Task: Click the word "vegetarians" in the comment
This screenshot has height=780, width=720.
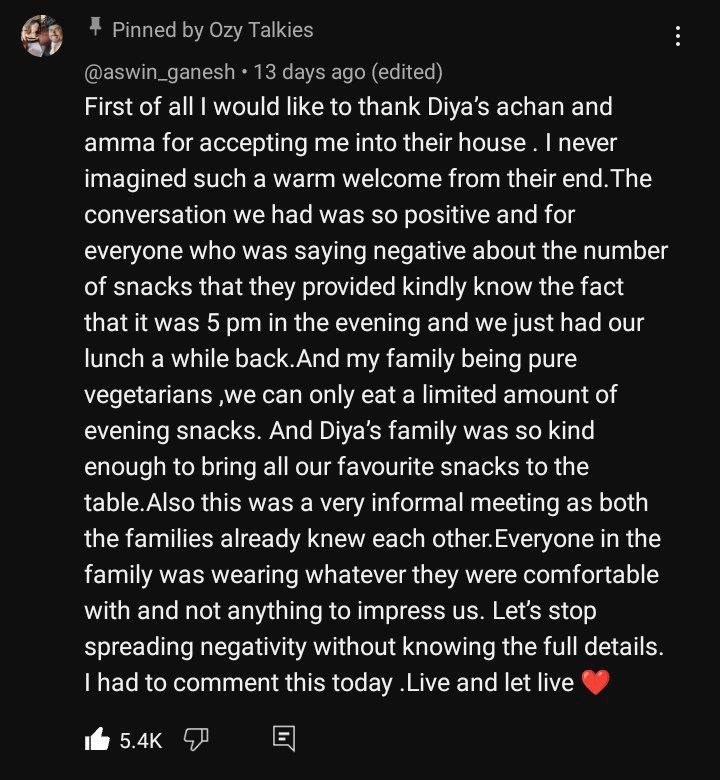Action: pyautogui.click(x=149, y=395)
